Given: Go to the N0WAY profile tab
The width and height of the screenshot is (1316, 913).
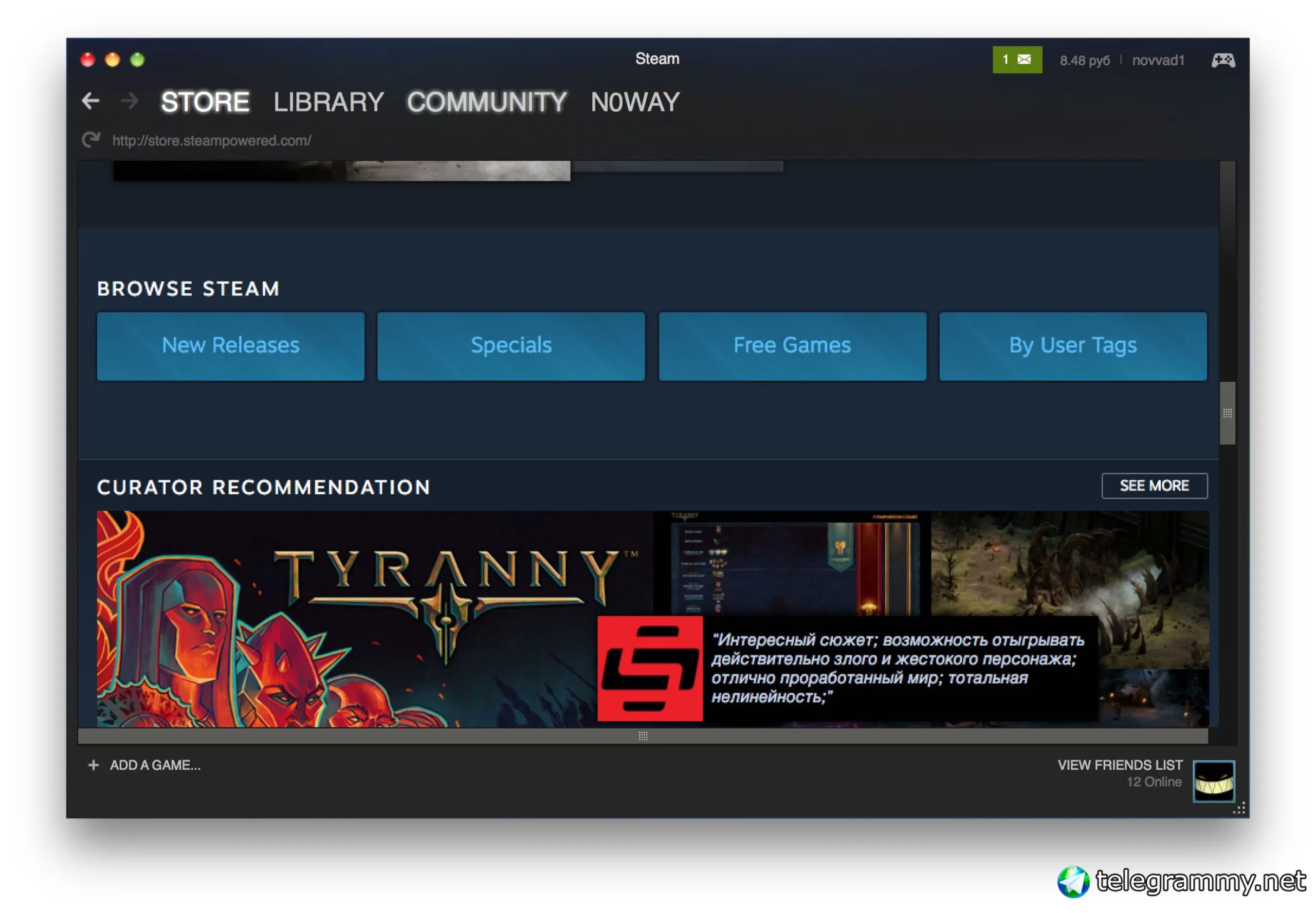Looking at the screenshot, I should [x=634, y=102].
